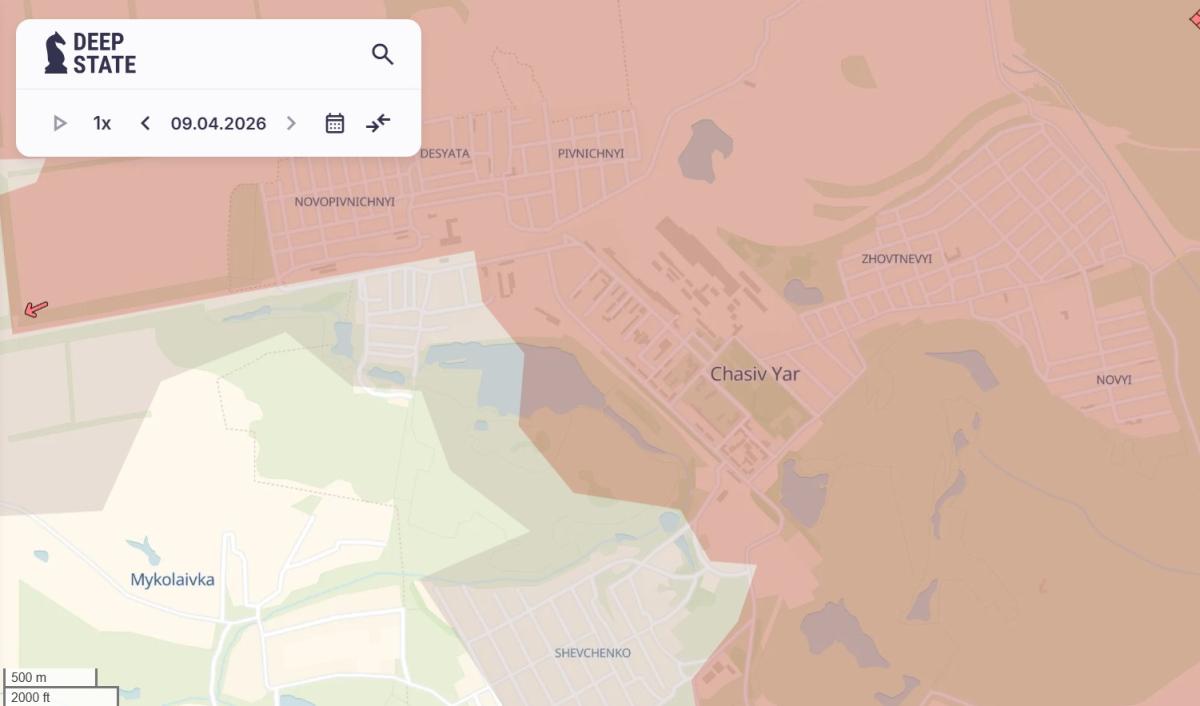Screen dimensions: 1200x706
Task: Select the DESYATA district label
Action: 444,154
